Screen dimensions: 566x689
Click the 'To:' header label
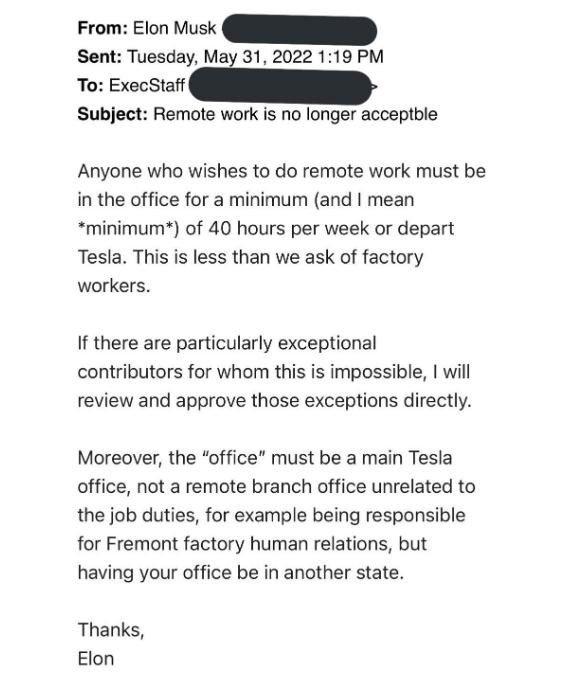91,85
